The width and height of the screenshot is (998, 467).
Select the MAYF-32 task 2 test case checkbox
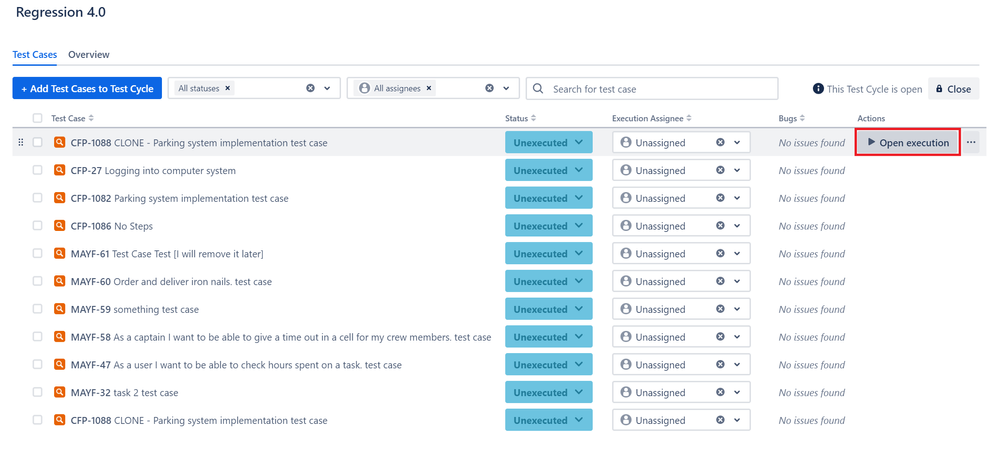coord(38,393)
